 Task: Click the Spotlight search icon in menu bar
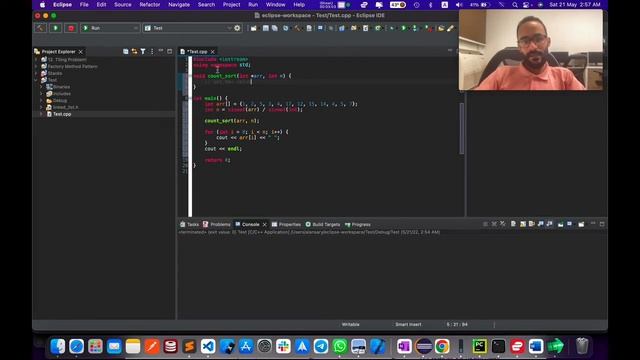515,5
